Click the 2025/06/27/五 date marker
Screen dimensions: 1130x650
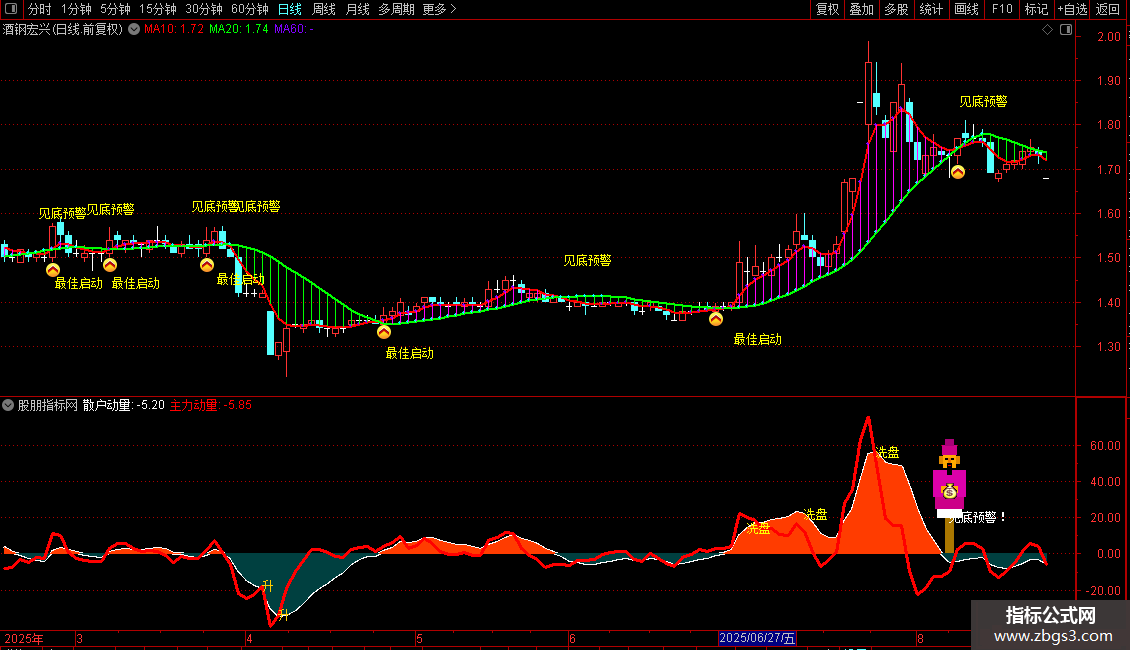coord(757,638)
